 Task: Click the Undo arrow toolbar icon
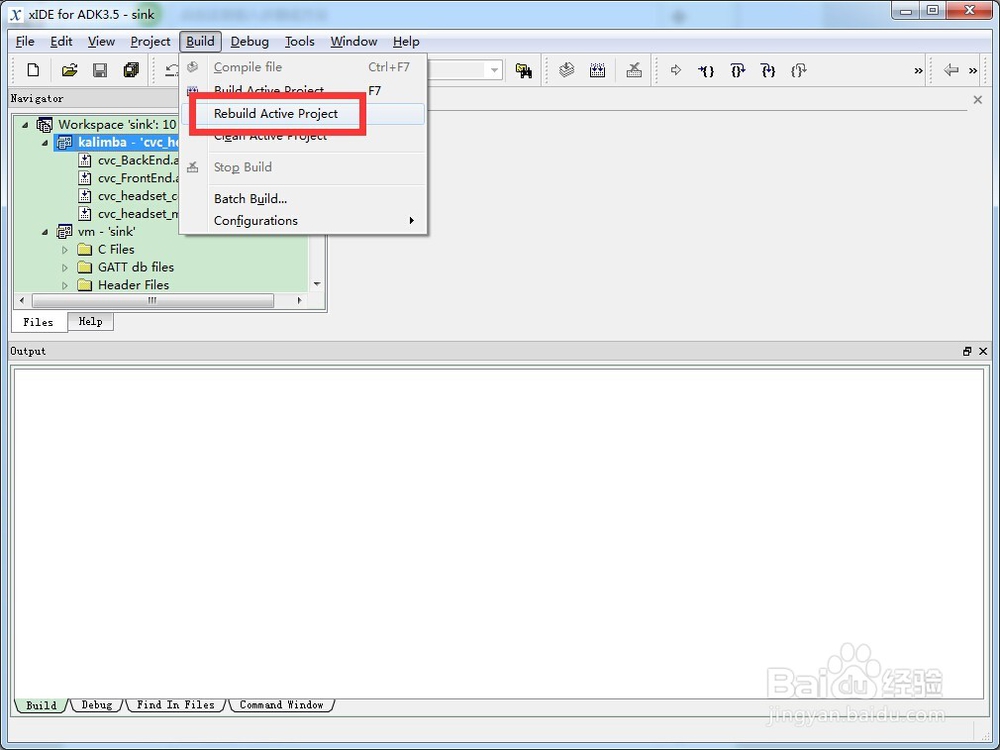pyautogui.click(x=171, y=70)
